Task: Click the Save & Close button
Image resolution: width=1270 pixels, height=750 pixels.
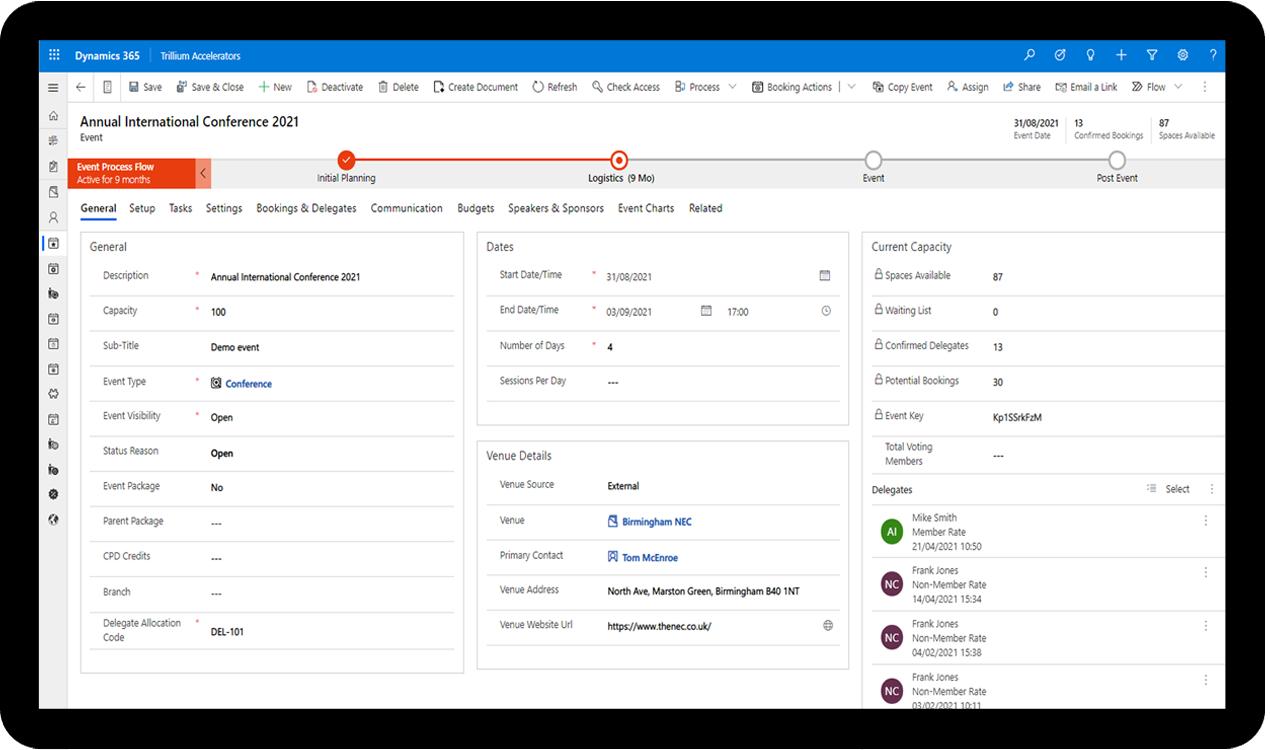Action: 210,87
